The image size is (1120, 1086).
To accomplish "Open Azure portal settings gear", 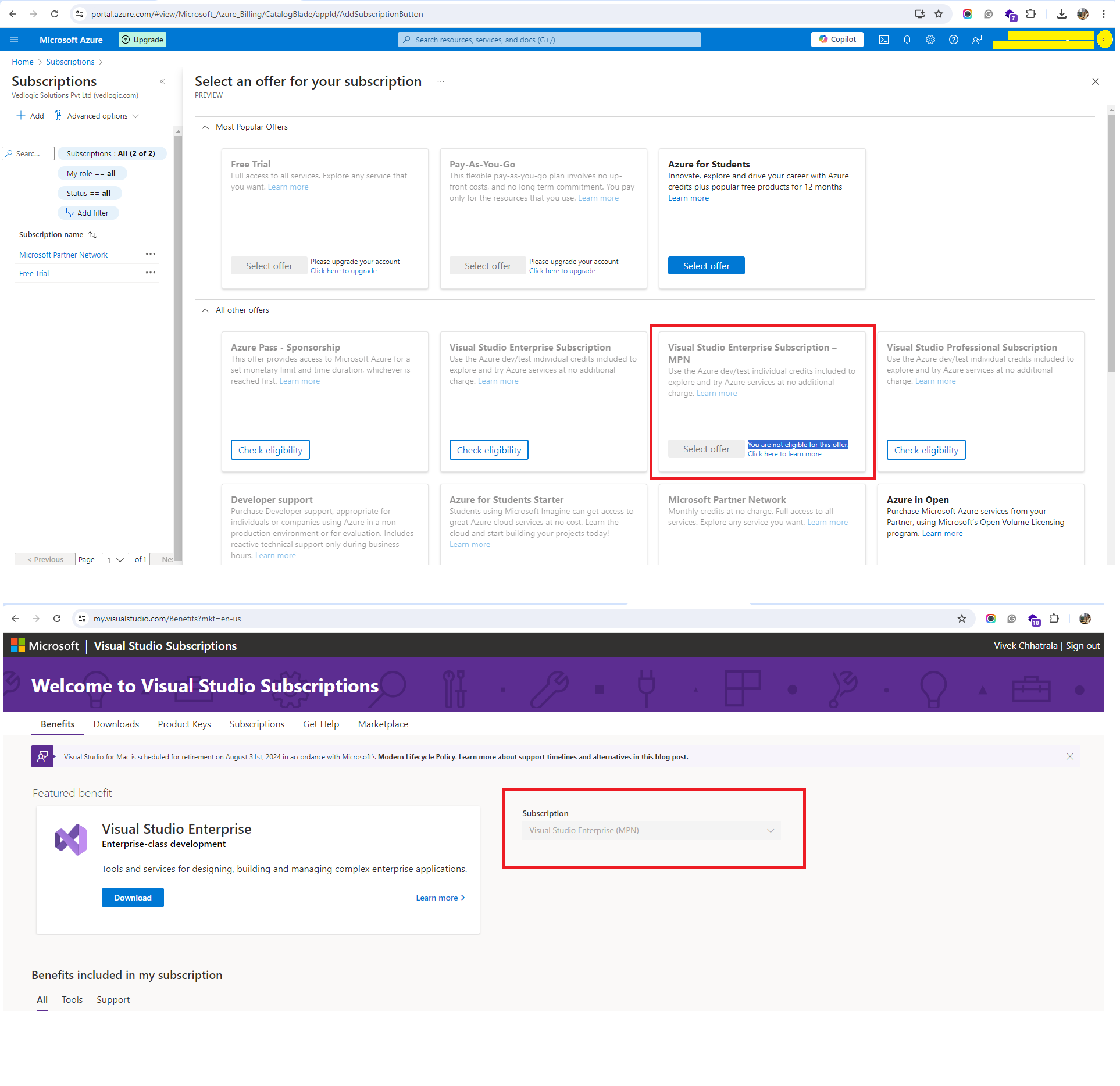I will click(930, 40).
